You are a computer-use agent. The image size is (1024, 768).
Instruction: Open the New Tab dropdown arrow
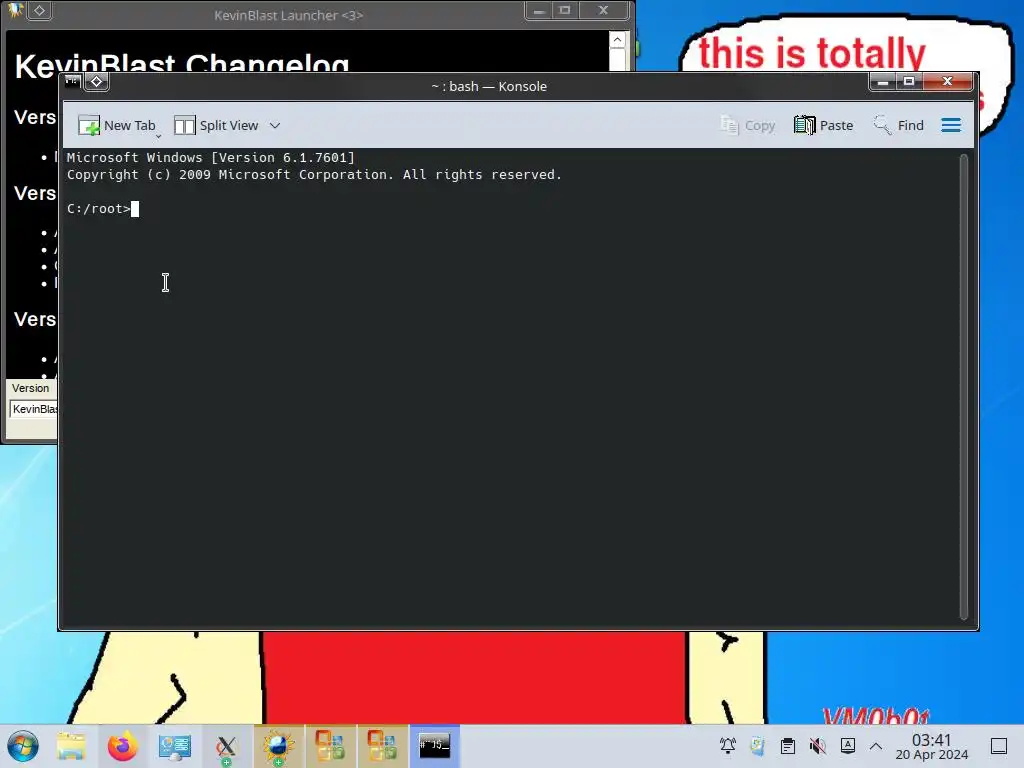point(159,135)
